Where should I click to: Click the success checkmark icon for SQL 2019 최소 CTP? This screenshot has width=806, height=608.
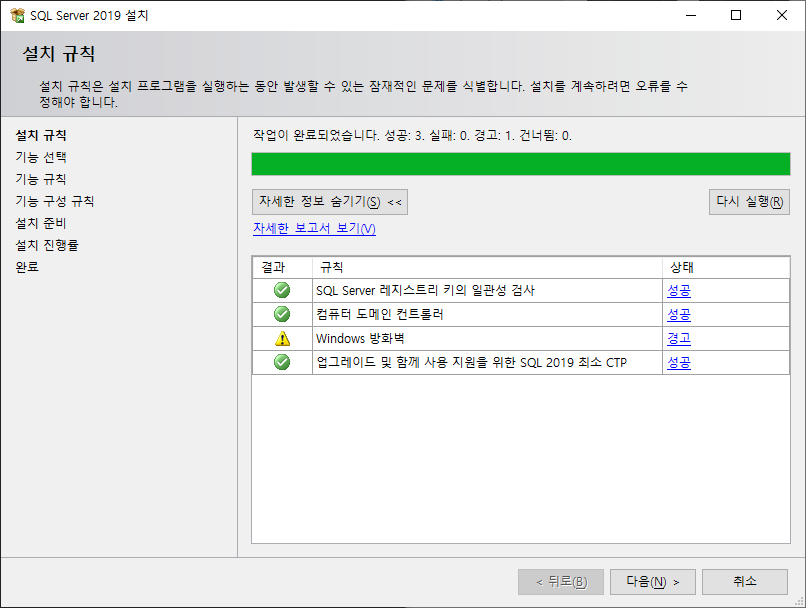(282, 362)
